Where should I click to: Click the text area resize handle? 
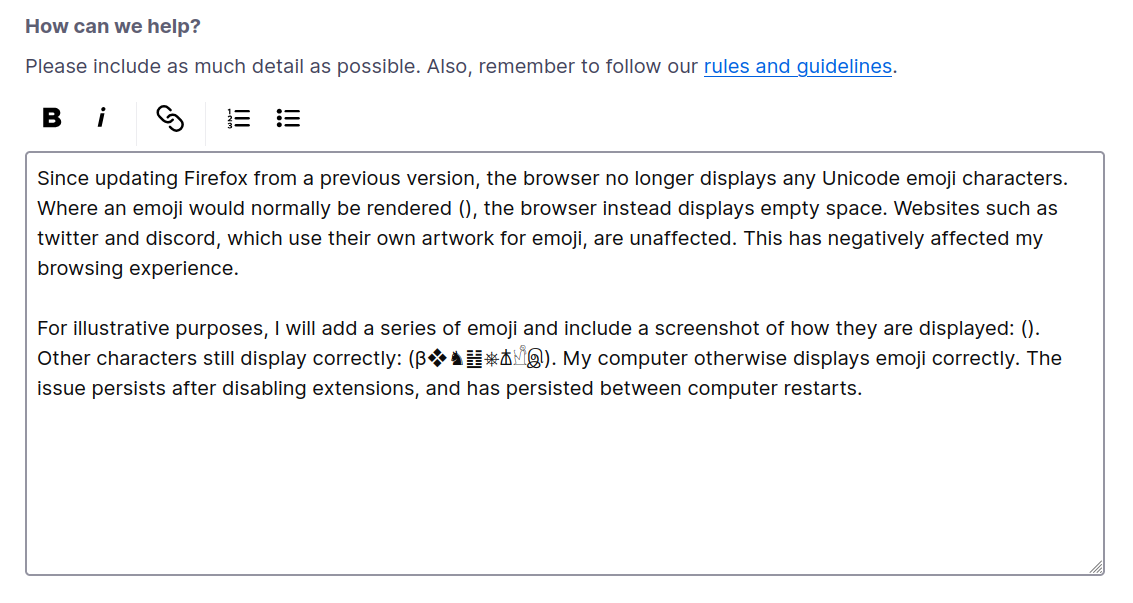coord(1096,567)
